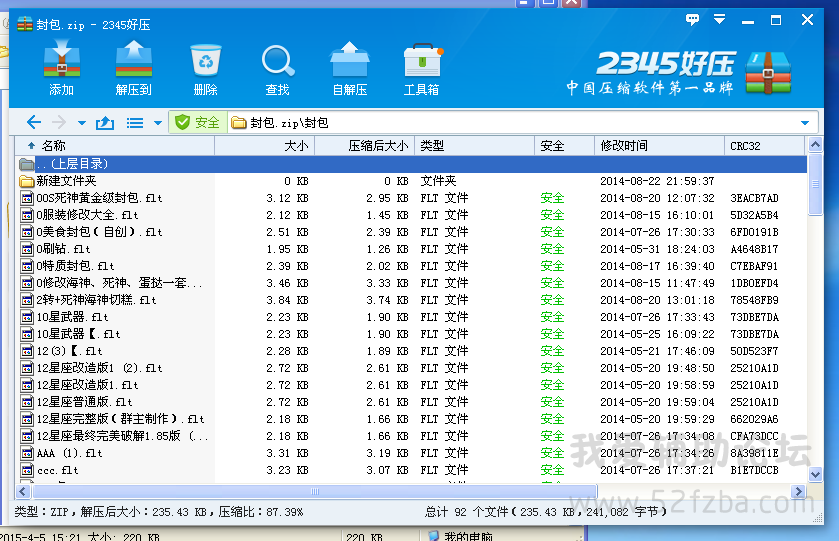This screenshot has height=541, width=839.
Task: Click file icon of ccc.flt
Action: tap(27, 470)
